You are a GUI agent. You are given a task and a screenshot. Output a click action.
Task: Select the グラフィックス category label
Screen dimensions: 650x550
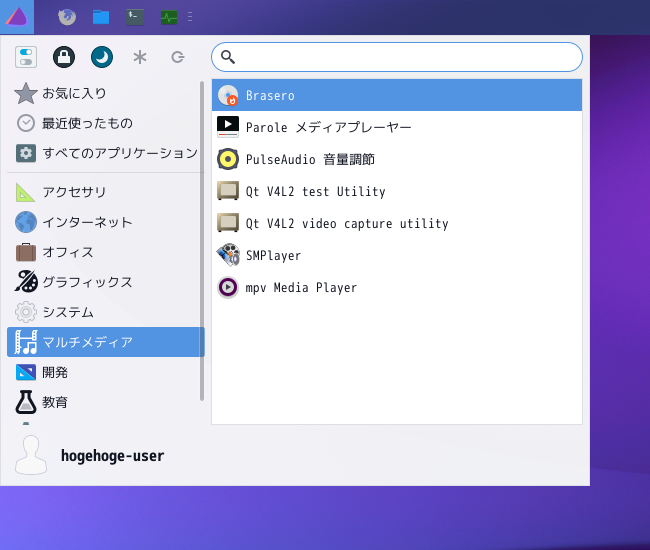click(87, 282)
